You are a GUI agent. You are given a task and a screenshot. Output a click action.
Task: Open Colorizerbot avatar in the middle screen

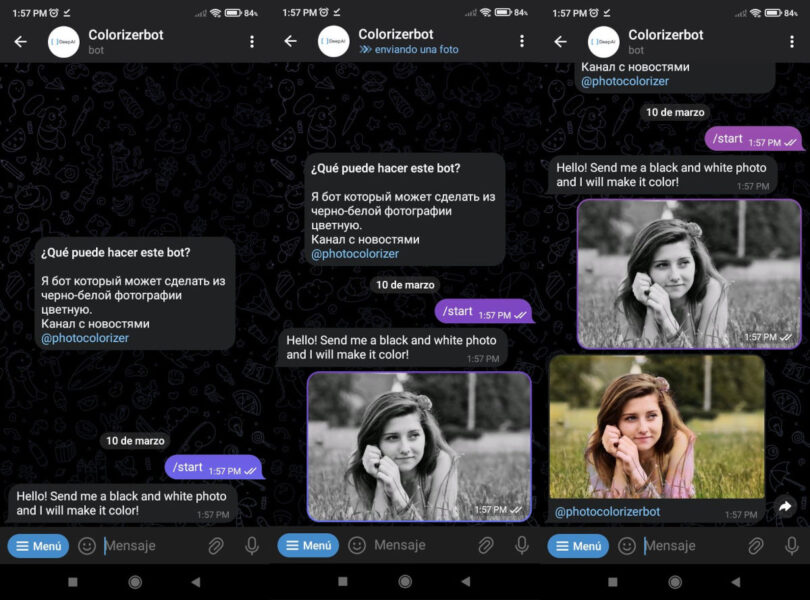click(x=334, y=41)
